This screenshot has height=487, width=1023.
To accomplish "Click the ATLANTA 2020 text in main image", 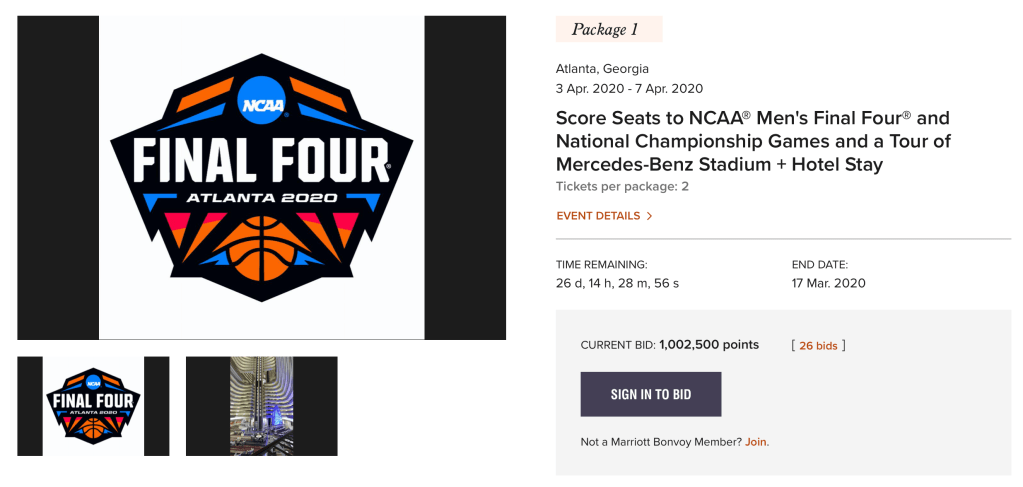I will [262, 197].
